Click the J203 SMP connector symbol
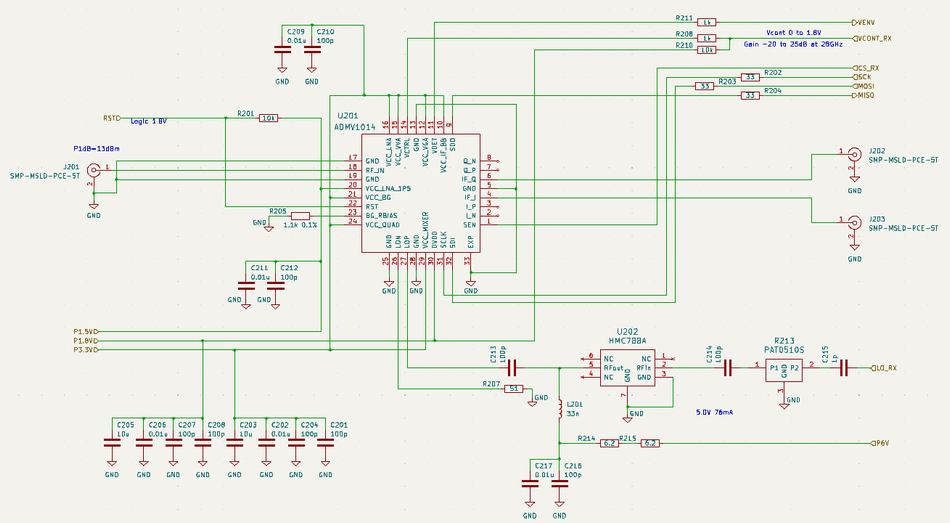 click(x=855, y=222)
